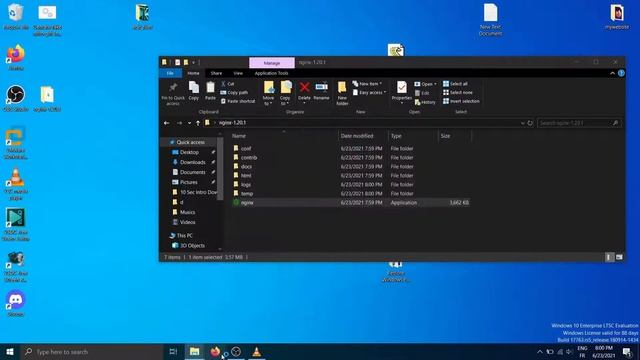The height and width of the screenshot is (360, 640).
Task: Click Invert selection in the ribbon
Action: 461,101
